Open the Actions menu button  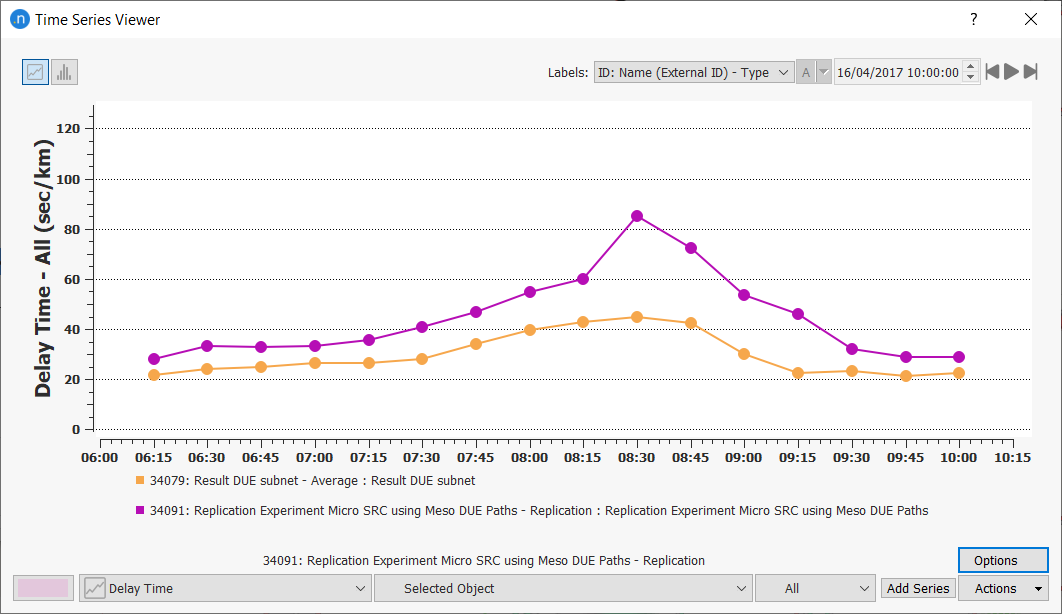point(1003,589)
